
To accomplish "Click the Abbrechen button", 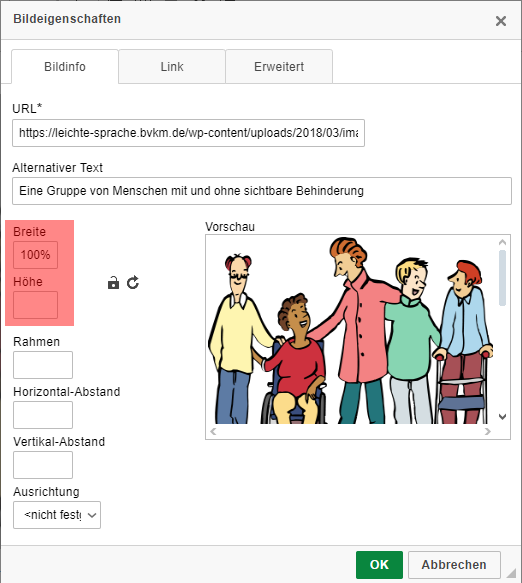I will 454,565.
